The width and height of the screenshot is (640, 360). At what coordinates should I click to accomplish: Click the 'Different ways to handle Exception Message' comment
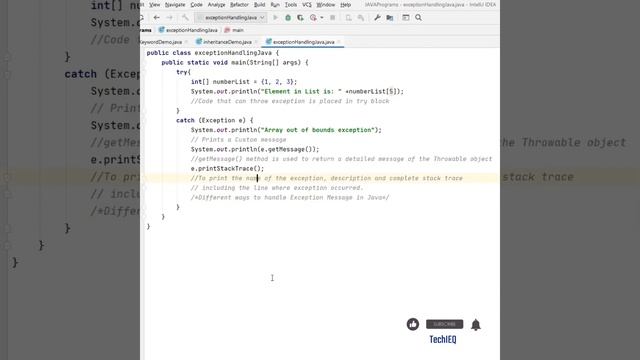point(290,198)
